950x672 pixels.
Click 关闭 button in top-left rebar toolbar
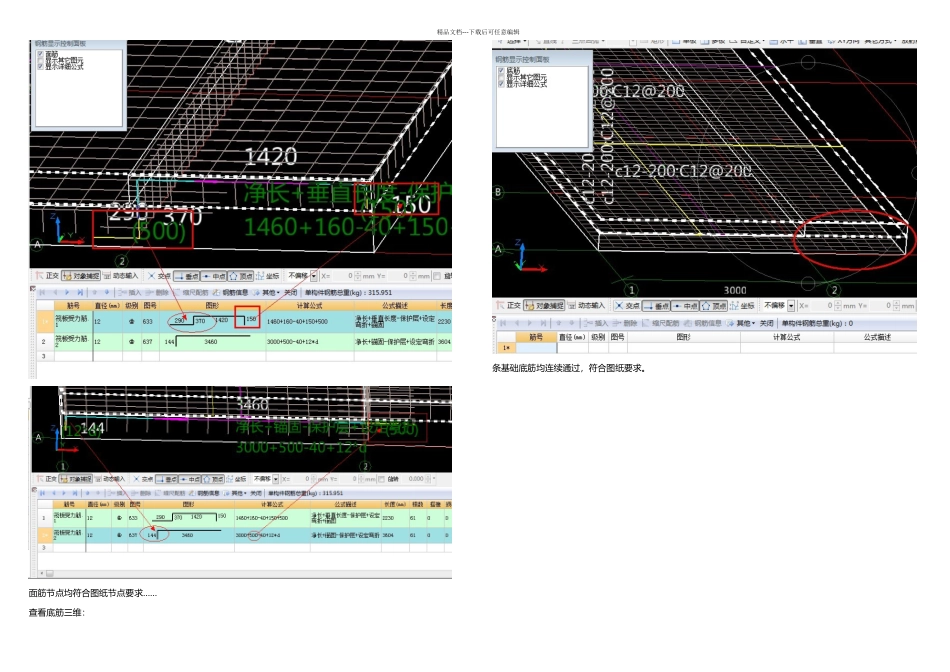tap(290, 292)
